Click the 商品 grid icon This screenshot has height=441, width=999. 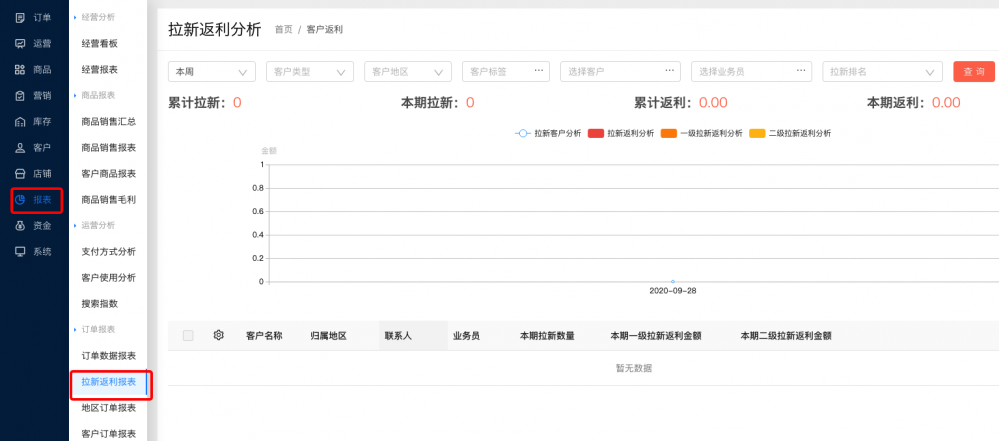(x=20, y=69)
